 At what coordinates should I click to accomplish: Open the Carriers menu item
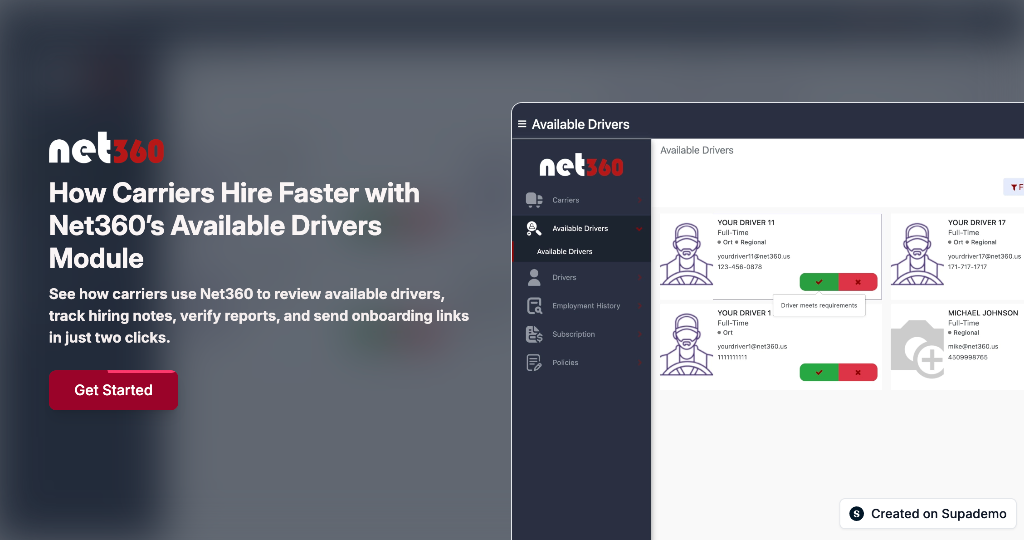pyautogui.click(x=581, y=200)
